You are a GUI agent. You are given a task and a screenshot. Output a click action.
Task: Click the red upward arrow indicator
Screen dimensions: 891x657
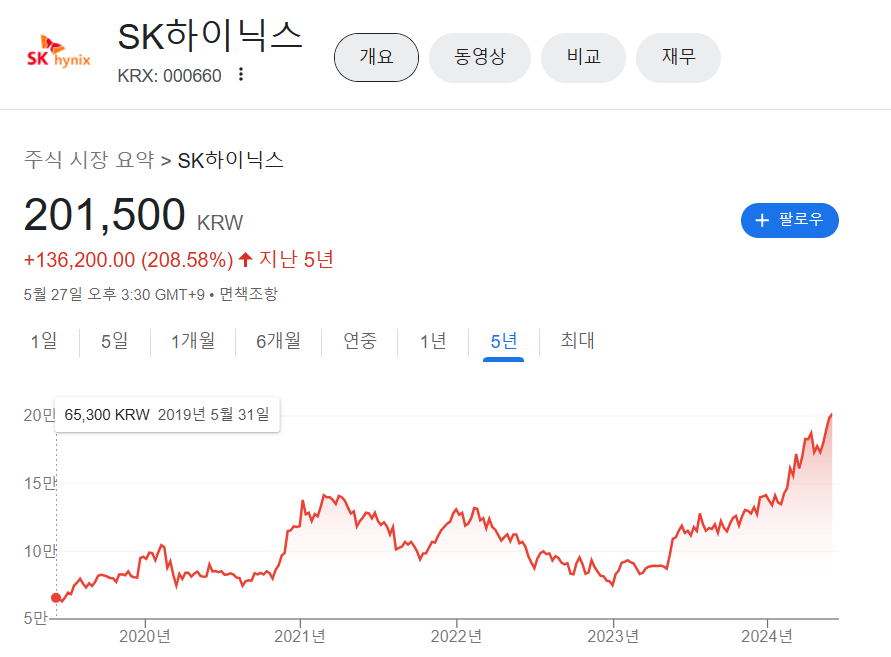click(245, 260)
